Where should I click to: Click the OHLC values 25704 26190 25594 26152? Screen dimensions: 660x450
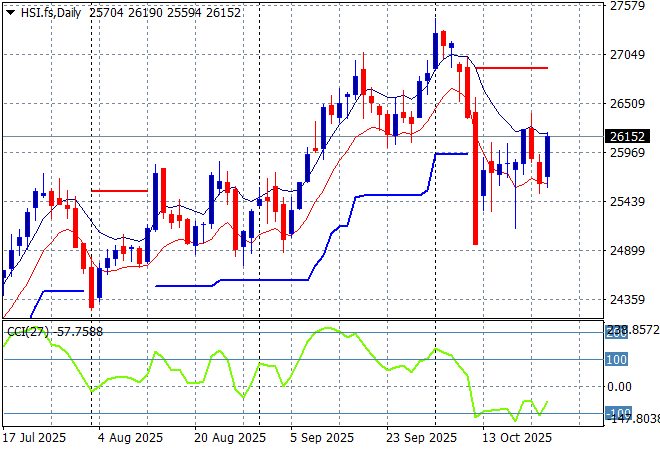(165, 13)
